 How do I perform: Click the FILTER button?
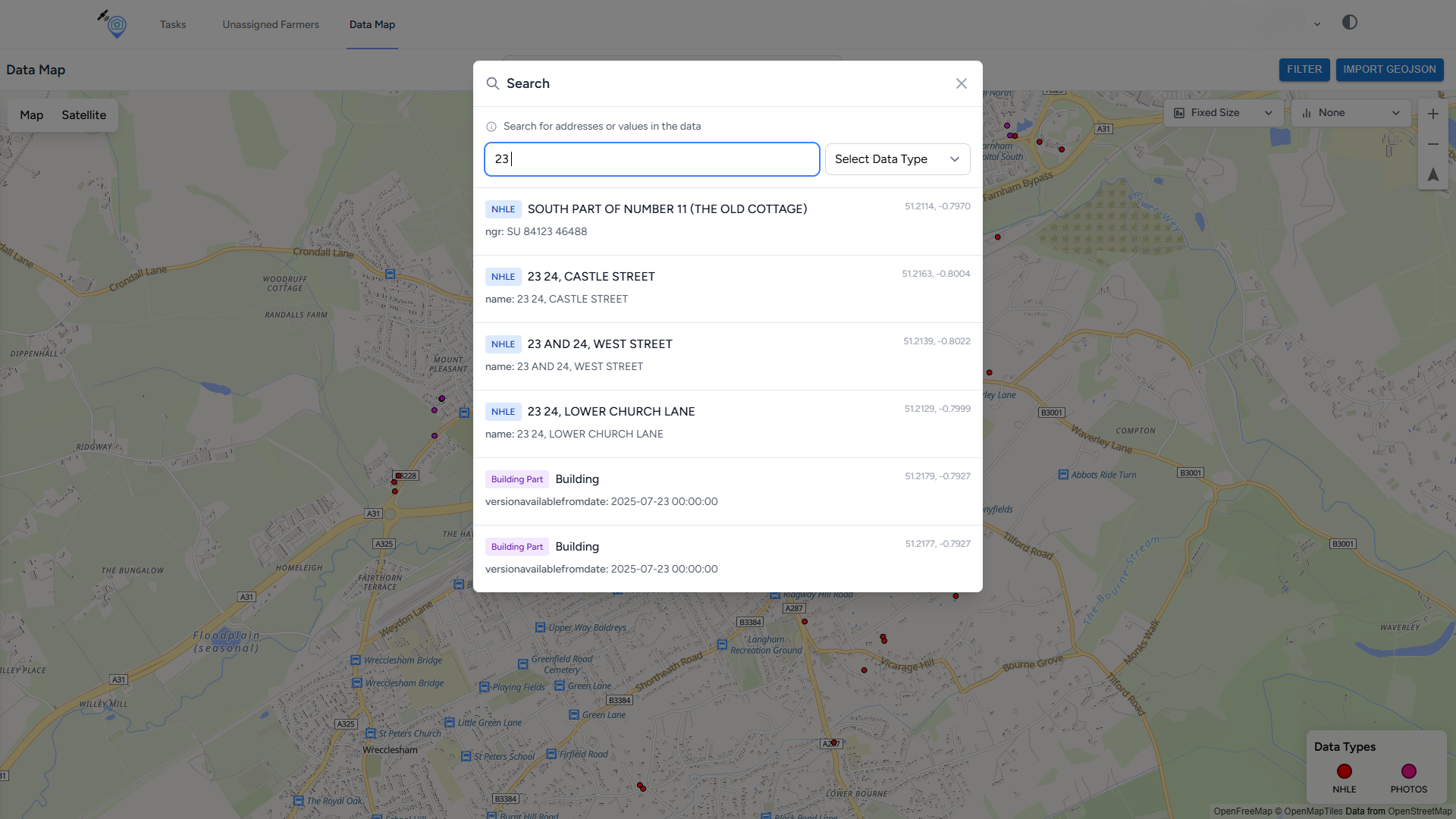pyautogui.click(x=1304, y=69)
